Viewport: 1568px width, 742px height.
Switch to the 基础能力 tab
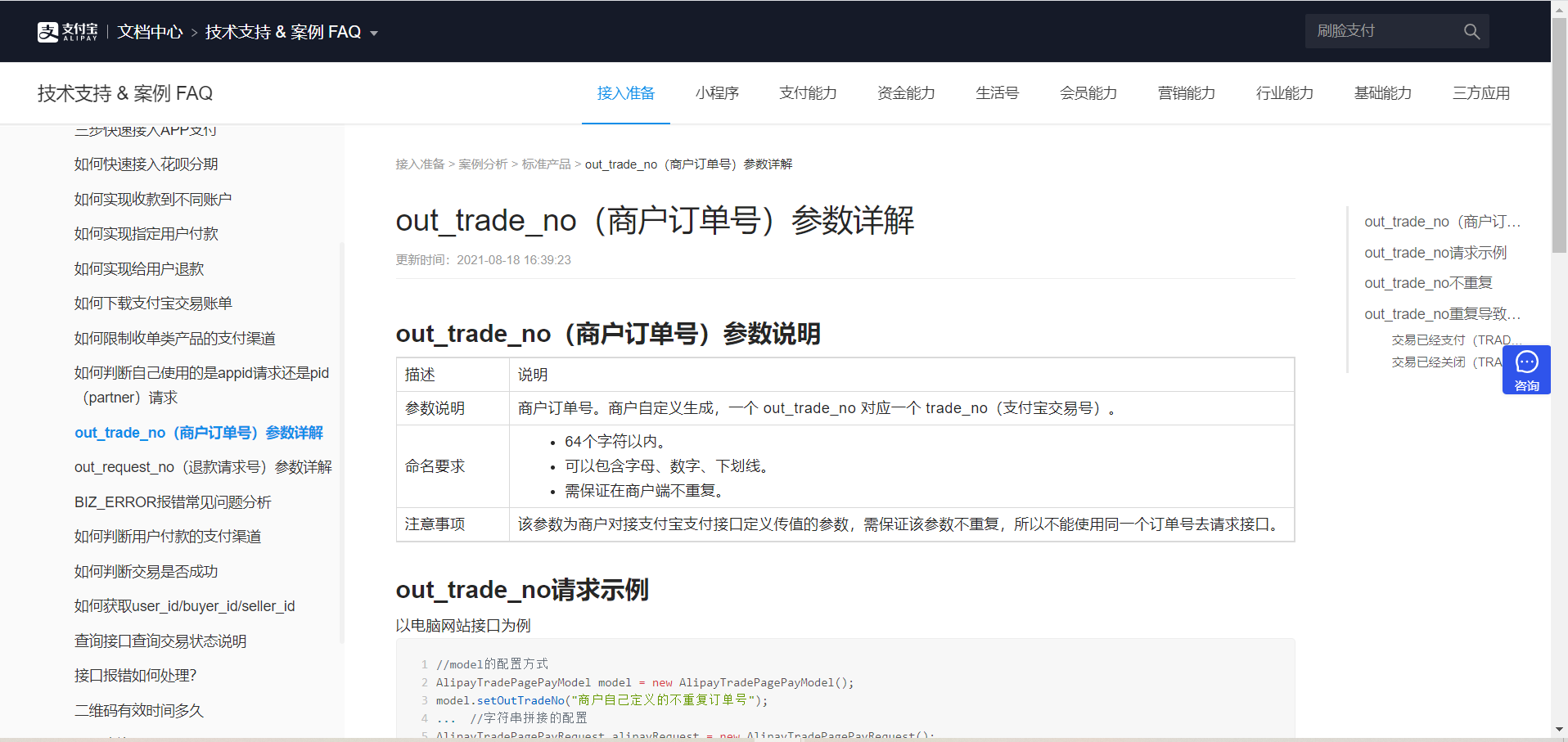[x=1383, y=93]
